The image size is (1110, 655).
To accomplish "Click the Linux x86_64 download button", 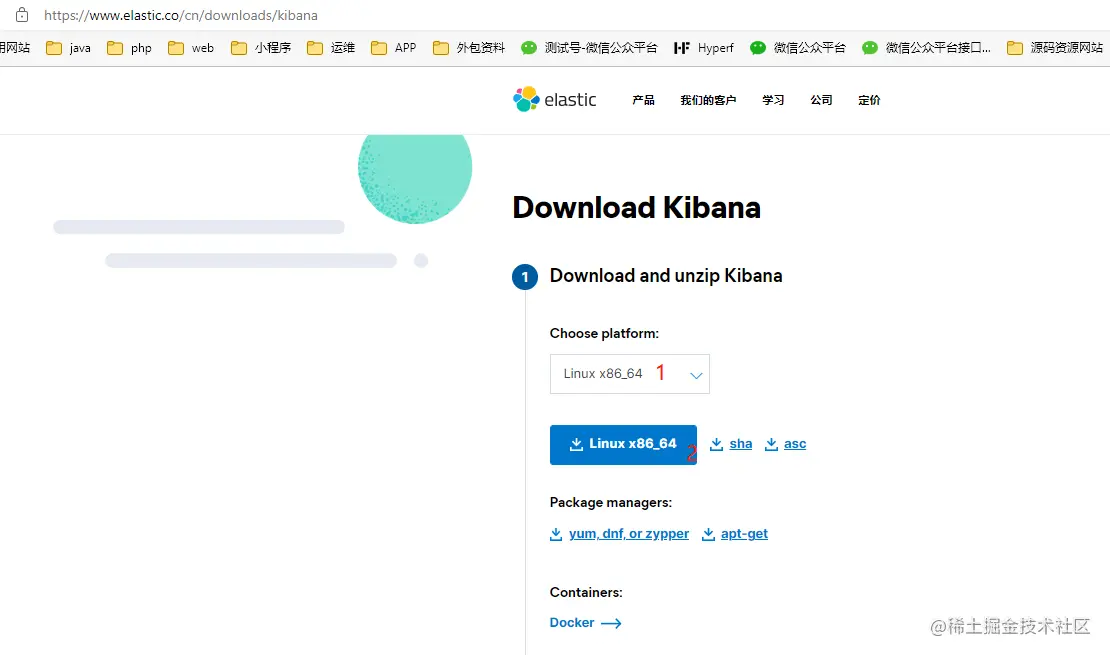I will [623, 445].
